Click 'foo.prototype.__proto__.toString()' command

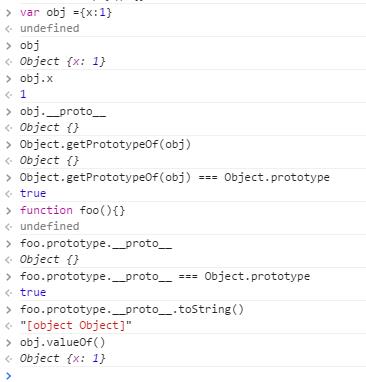132,309
